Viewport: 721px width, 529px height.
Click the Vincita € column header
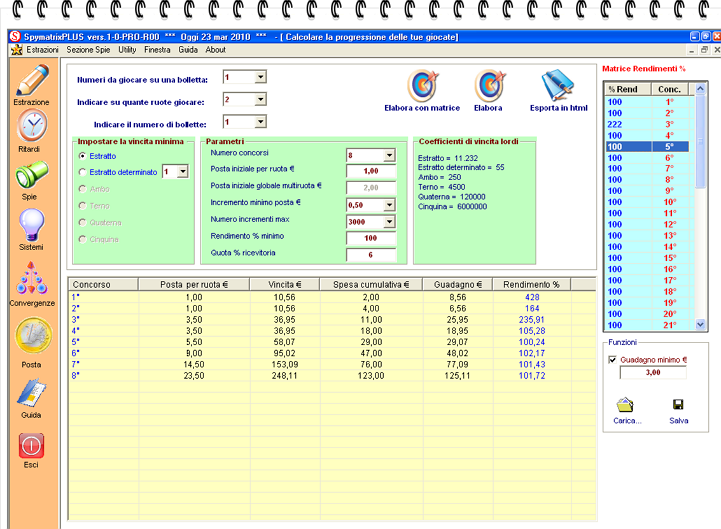click(x=285, y=284)
